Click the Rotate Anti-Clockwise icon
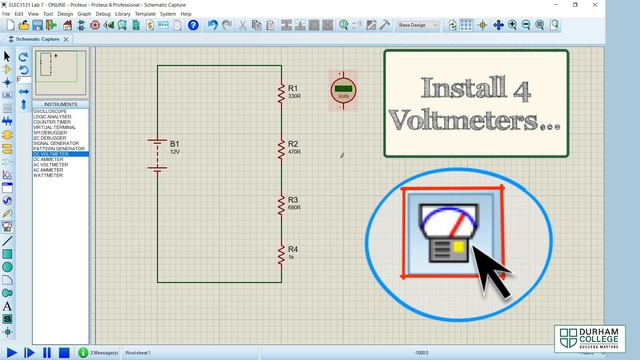Viewport: 640px width, 360px height. 23,70
